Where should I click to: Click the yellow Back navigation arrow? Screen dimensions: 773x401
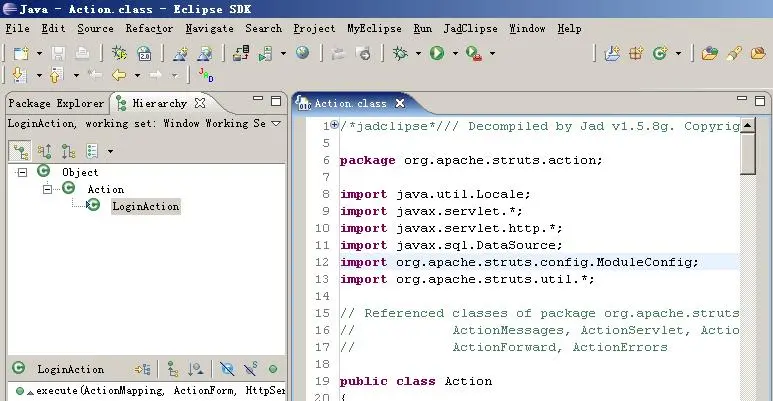pyautogui.click(x=119, y=75)
